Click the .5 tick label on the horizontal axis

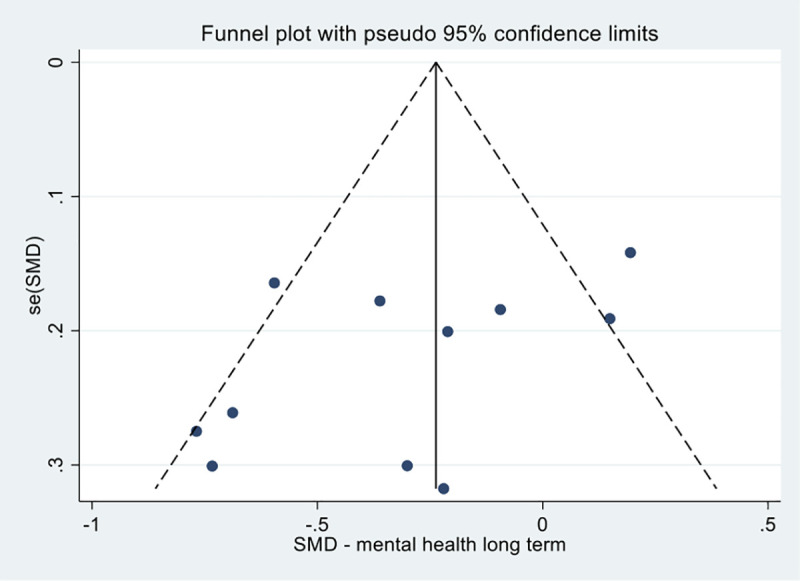[768, 523]
